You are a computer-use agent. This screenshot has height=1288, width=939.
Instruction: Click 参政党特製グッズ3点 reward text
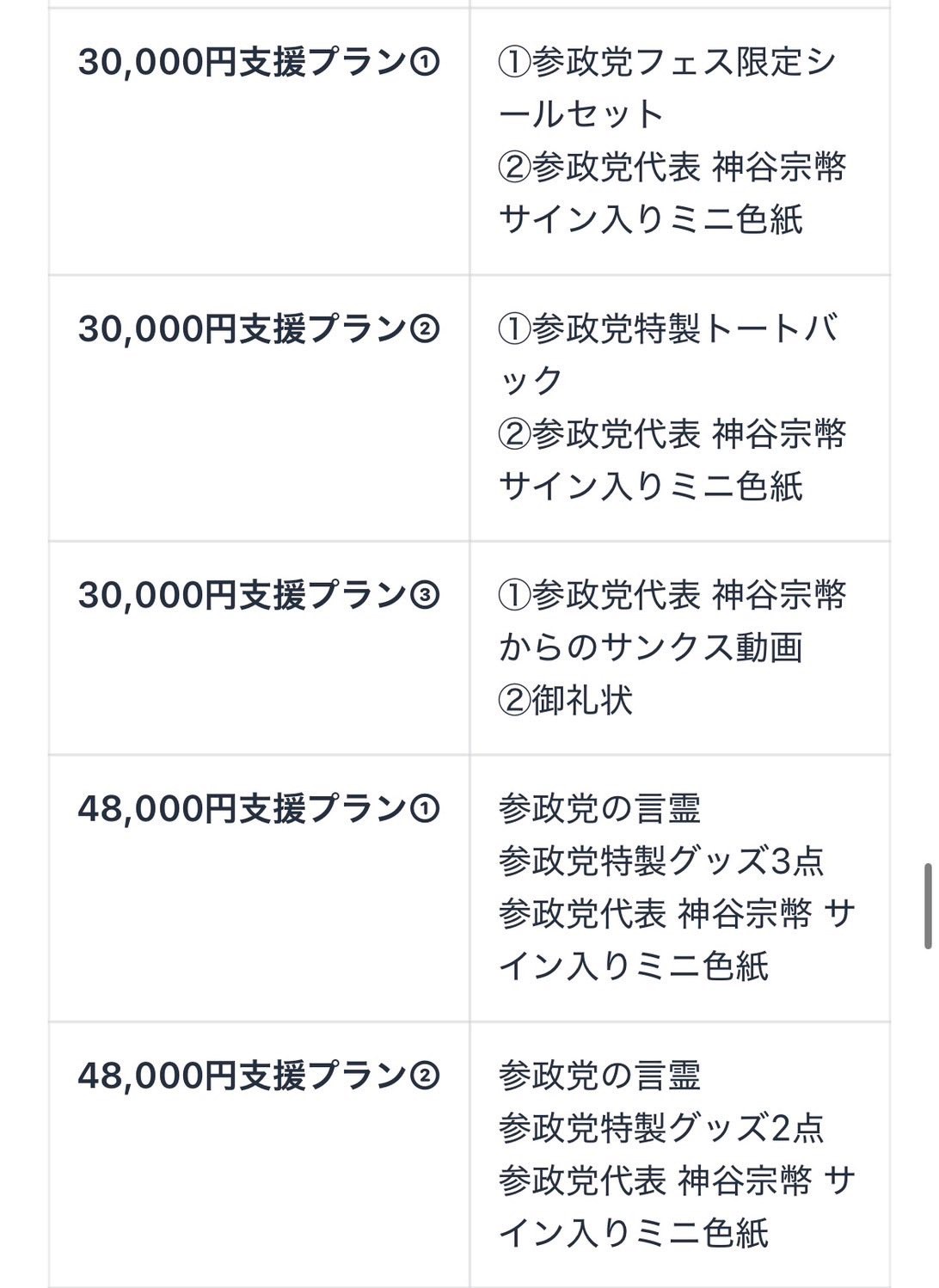(x=660, y=862)
